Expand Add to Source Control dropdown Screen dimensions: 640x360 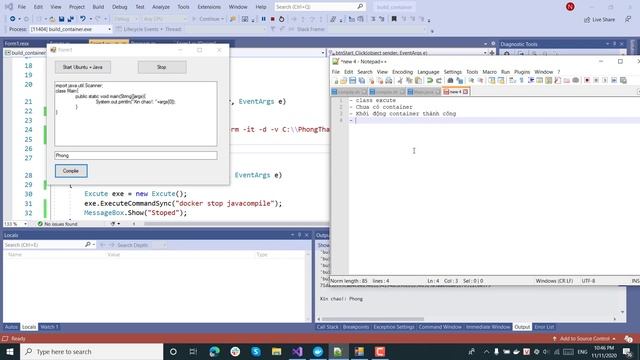click(614, 339)
